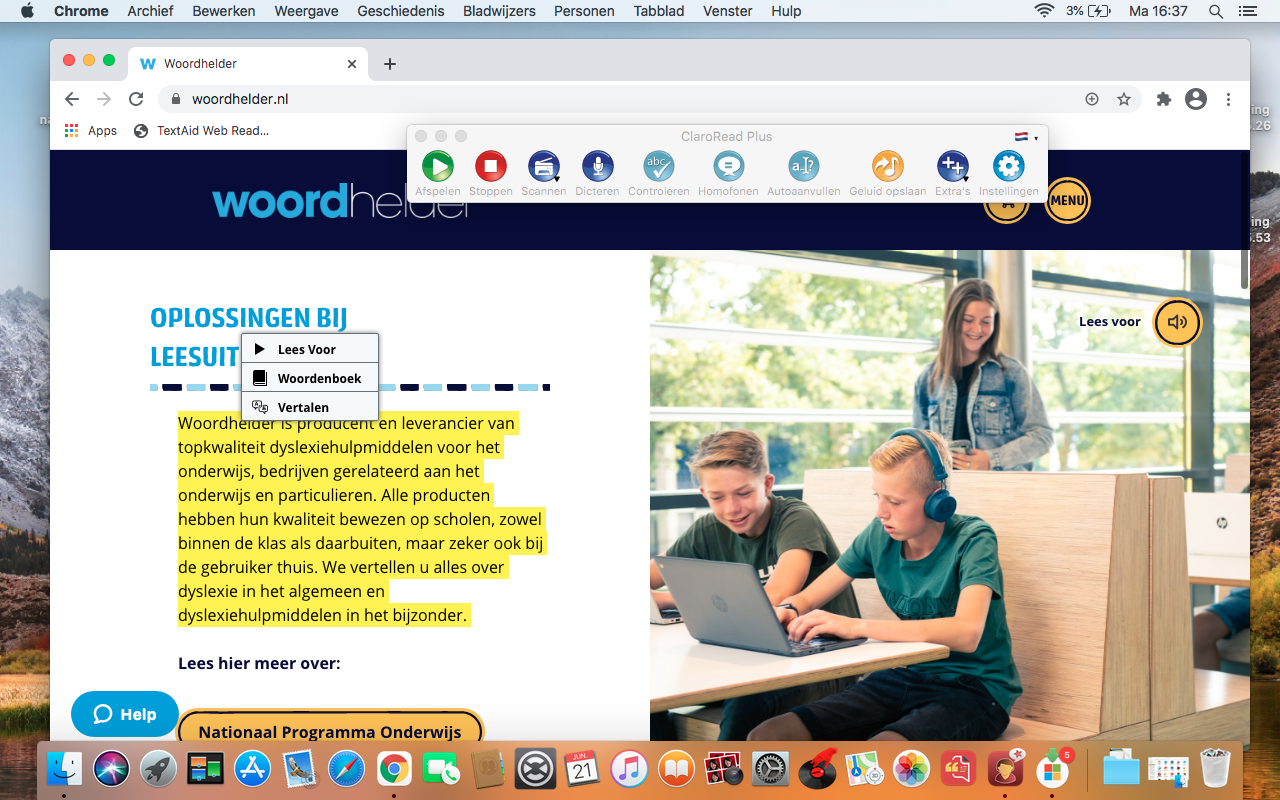
Task: Open the Homofonen tool in ClaroRead
Action: [x=728, y=167]
